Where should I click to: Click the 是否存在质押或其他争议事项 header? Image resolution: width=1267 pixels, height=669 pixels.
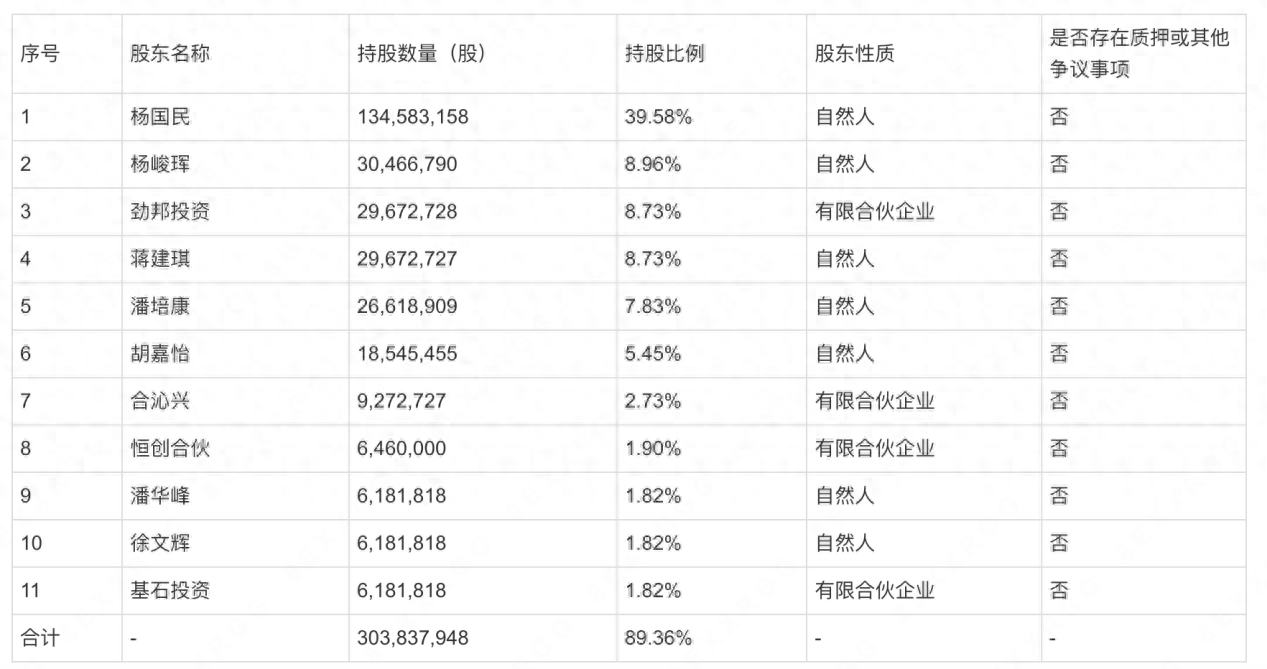coord(1139,54)
